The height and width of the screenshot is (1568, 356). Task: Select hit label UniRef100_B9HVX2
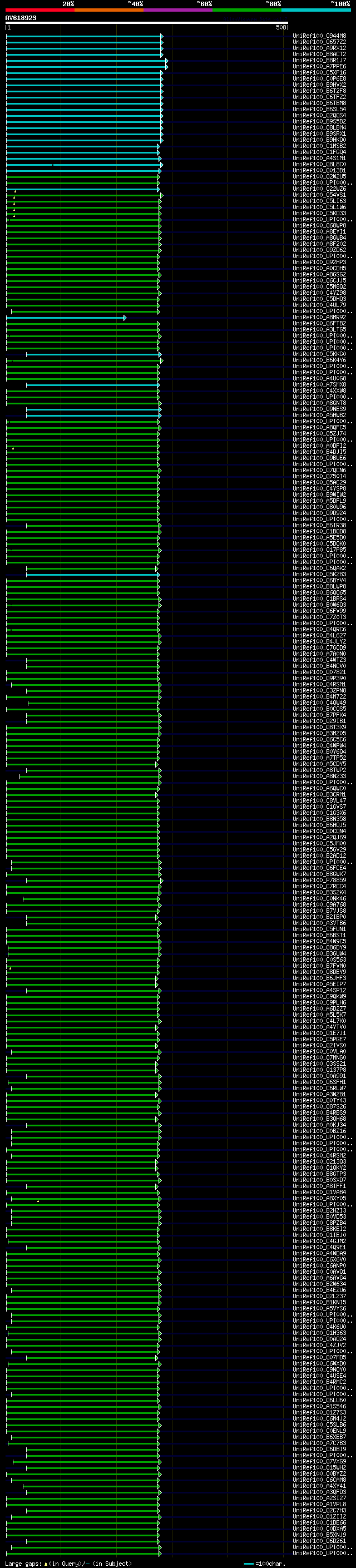point(319,85)
